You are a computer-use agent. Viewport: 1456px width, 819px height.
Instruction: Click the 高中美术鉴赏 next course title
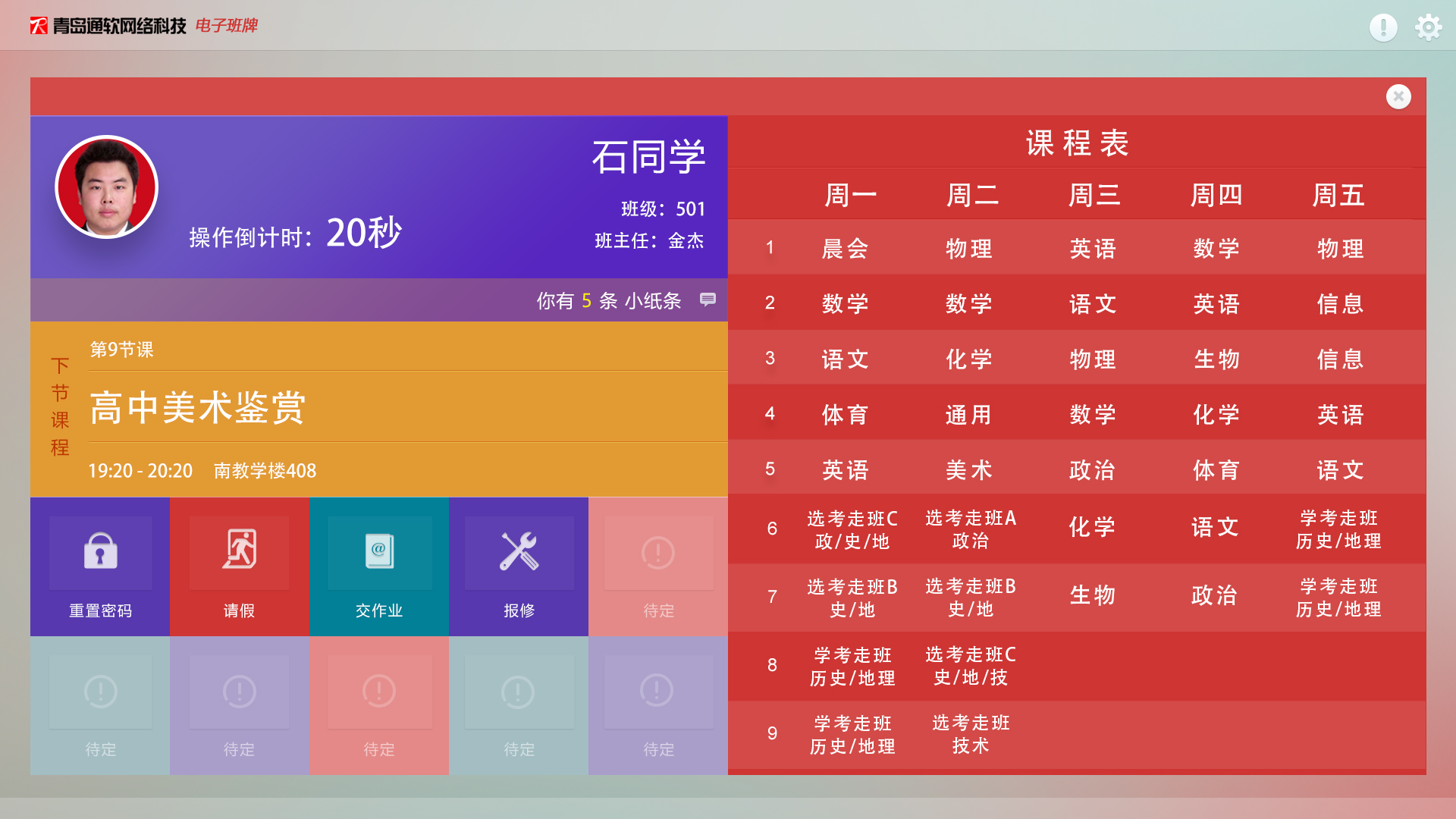coord(198,407)
